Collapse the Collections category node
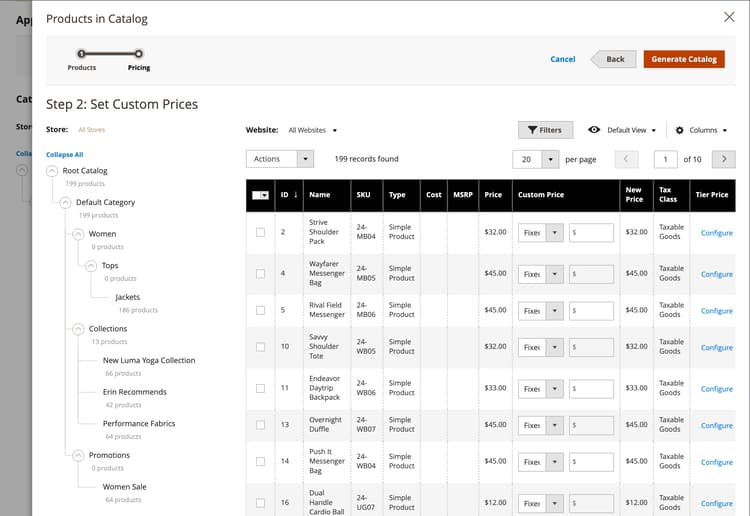This screenshot has width=750, height=516. point(78,329)
